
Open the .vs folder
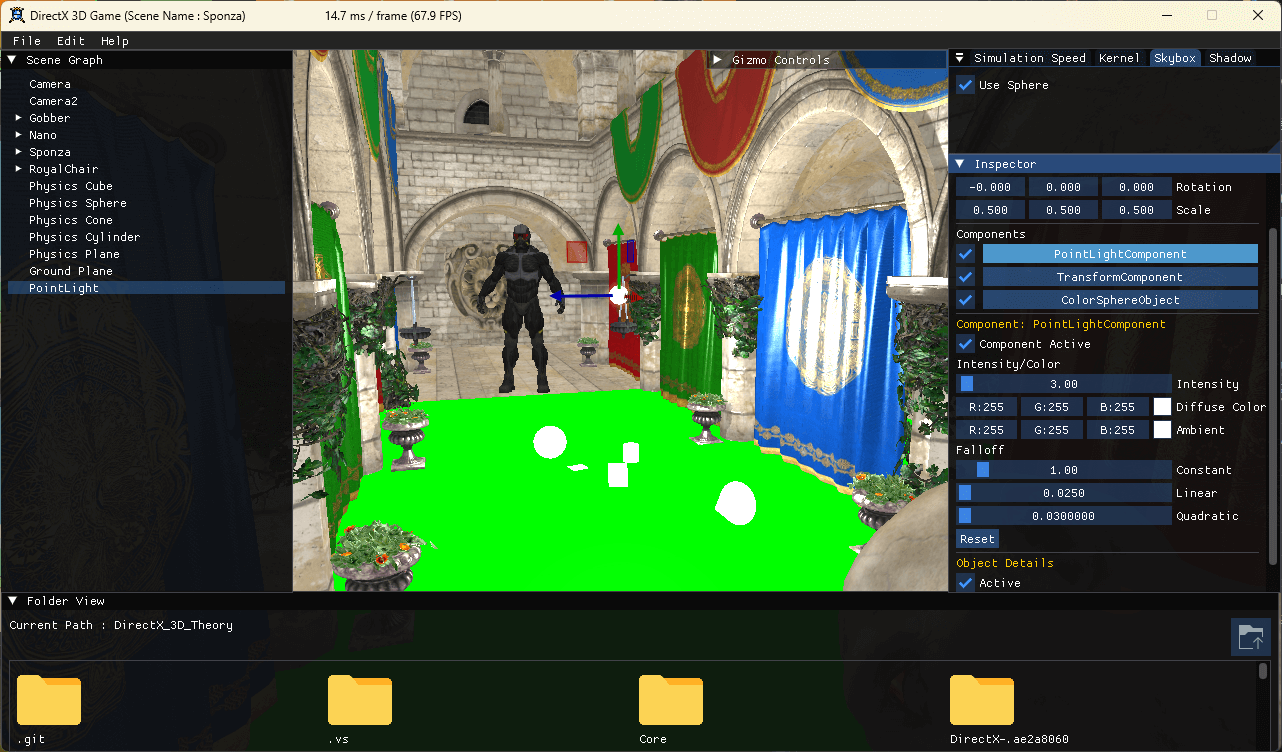click(x=359, y=700)
